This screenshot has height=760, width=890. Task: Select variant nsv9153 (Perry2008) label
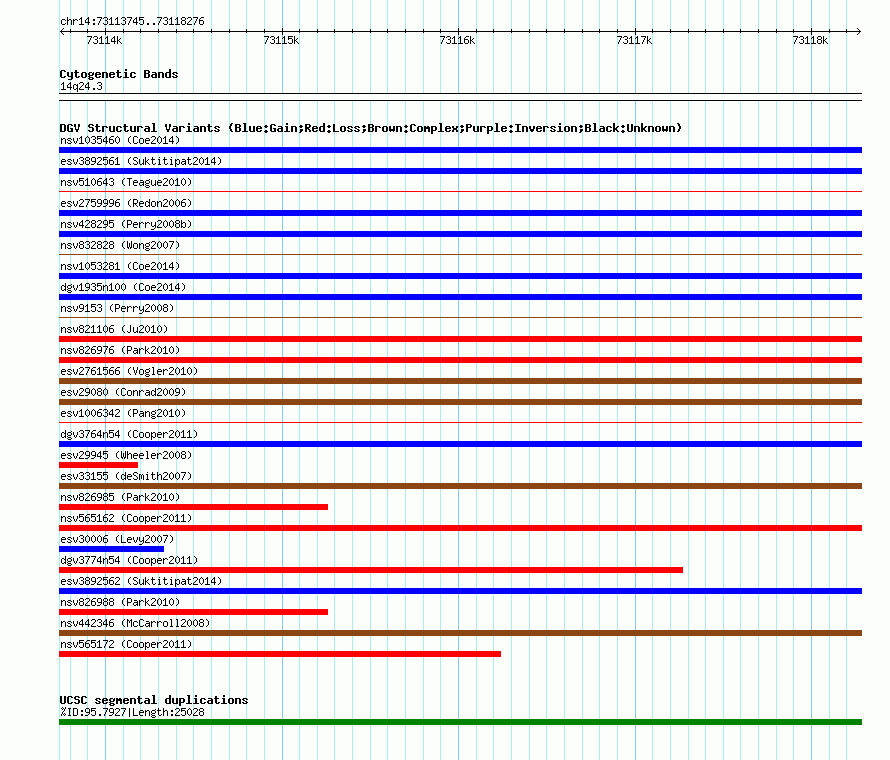pos(117,308)
